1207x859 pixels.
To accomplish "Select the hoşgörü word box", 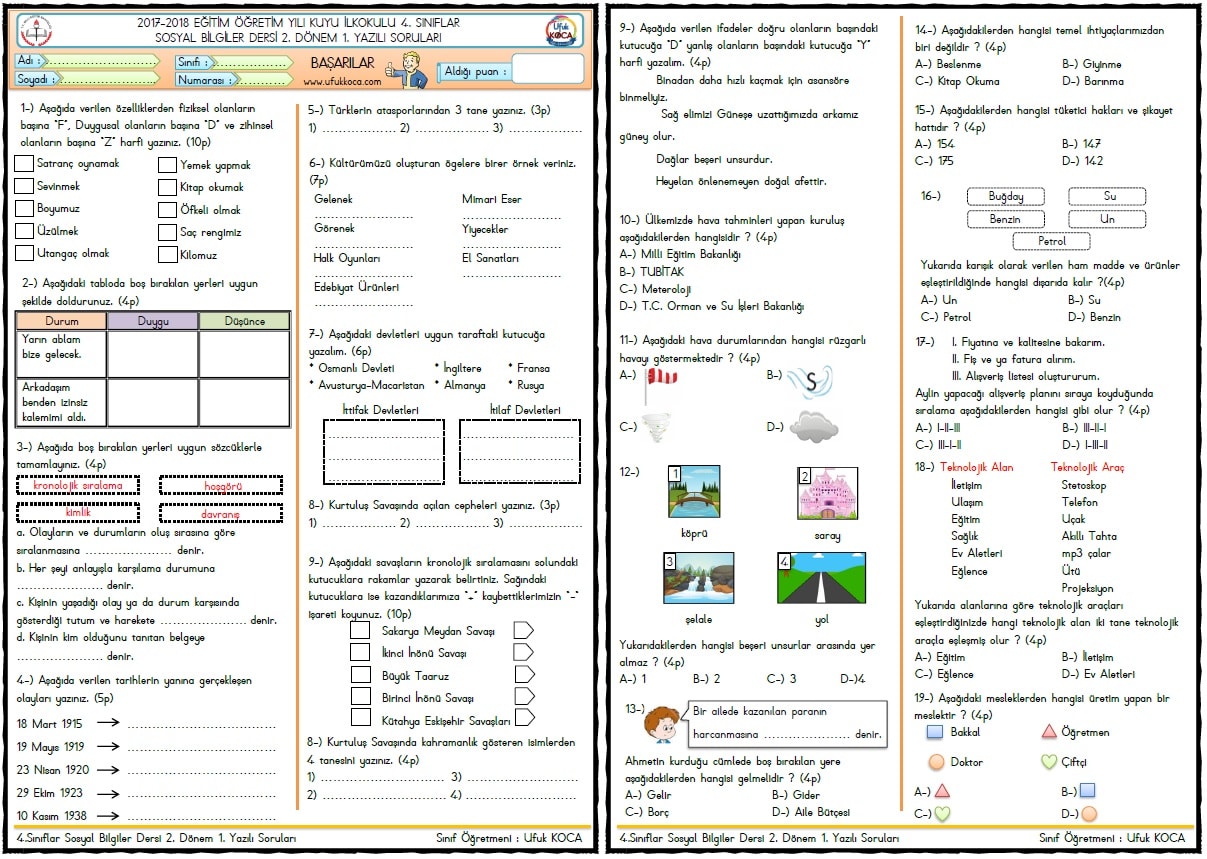I will pyautogui.click(x=221, y=486).
